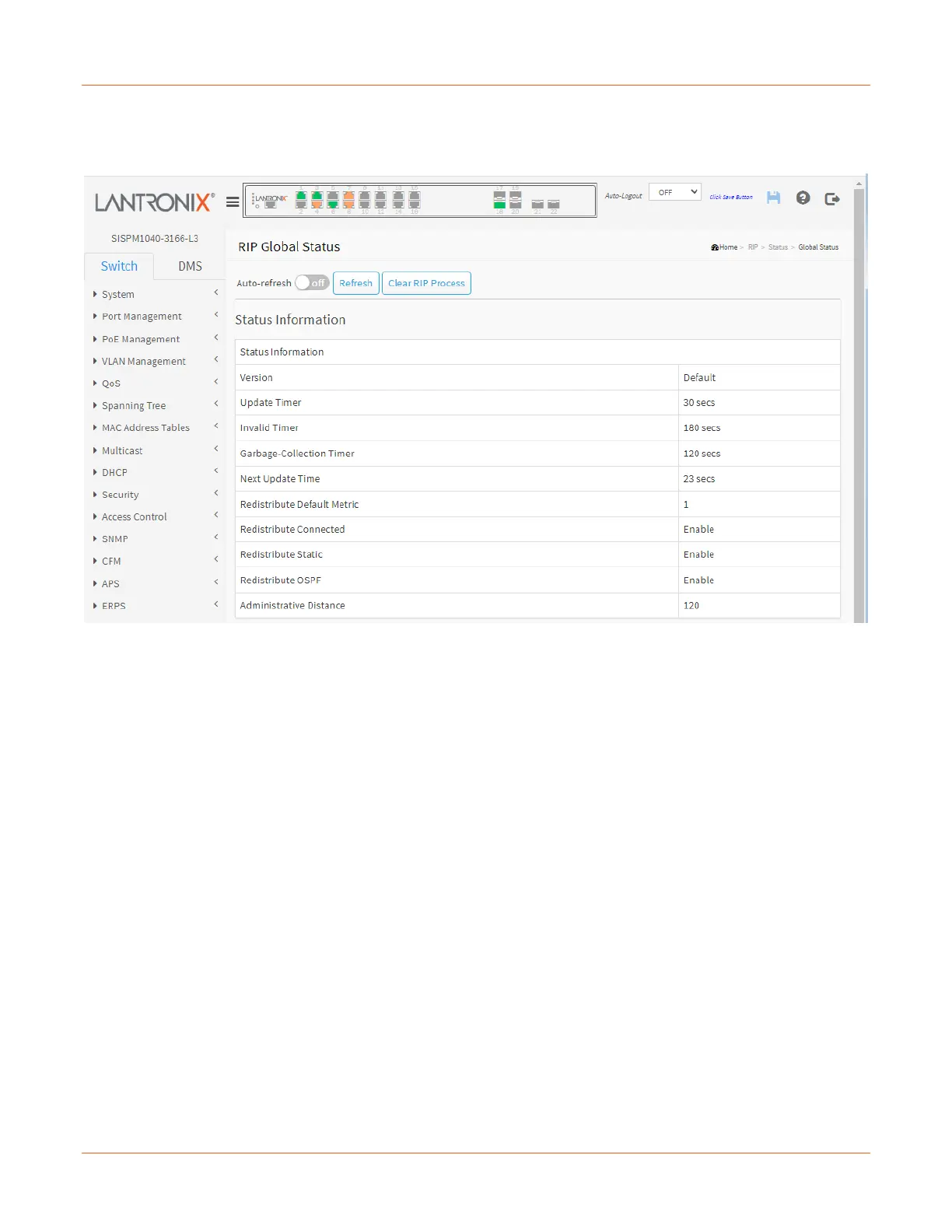
Task: Click the hamburger menu icon
Action: click(x=232, y=201)
